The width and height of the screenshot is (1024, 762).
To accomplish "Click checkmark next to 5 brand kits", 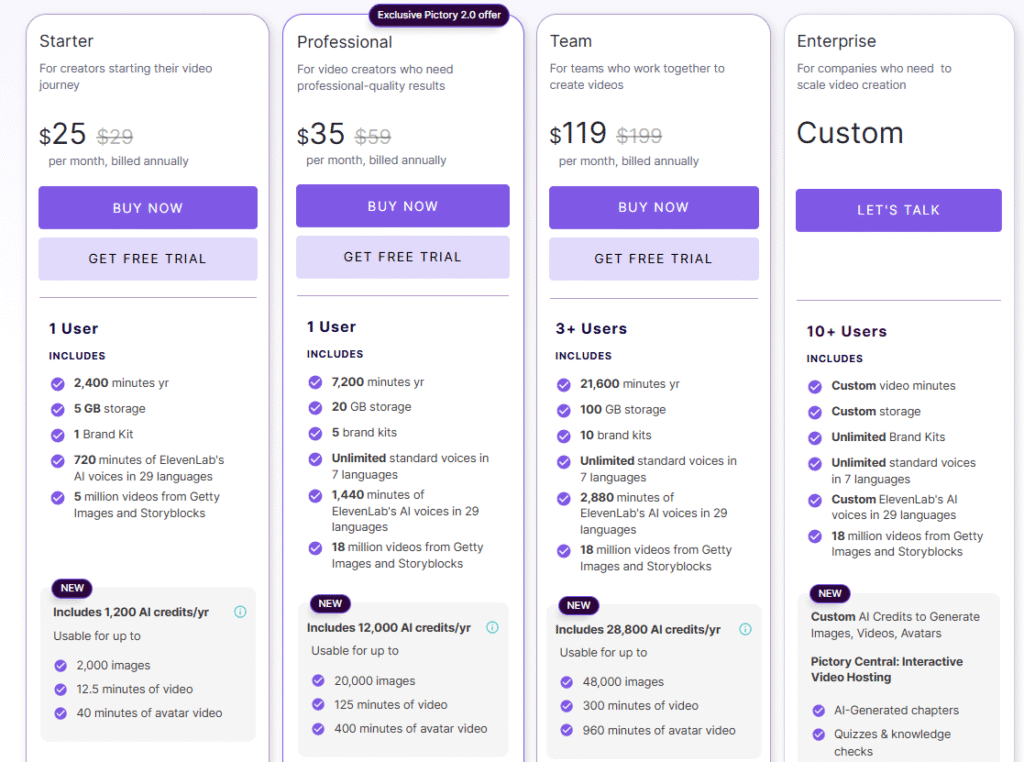I will [315, 433].
